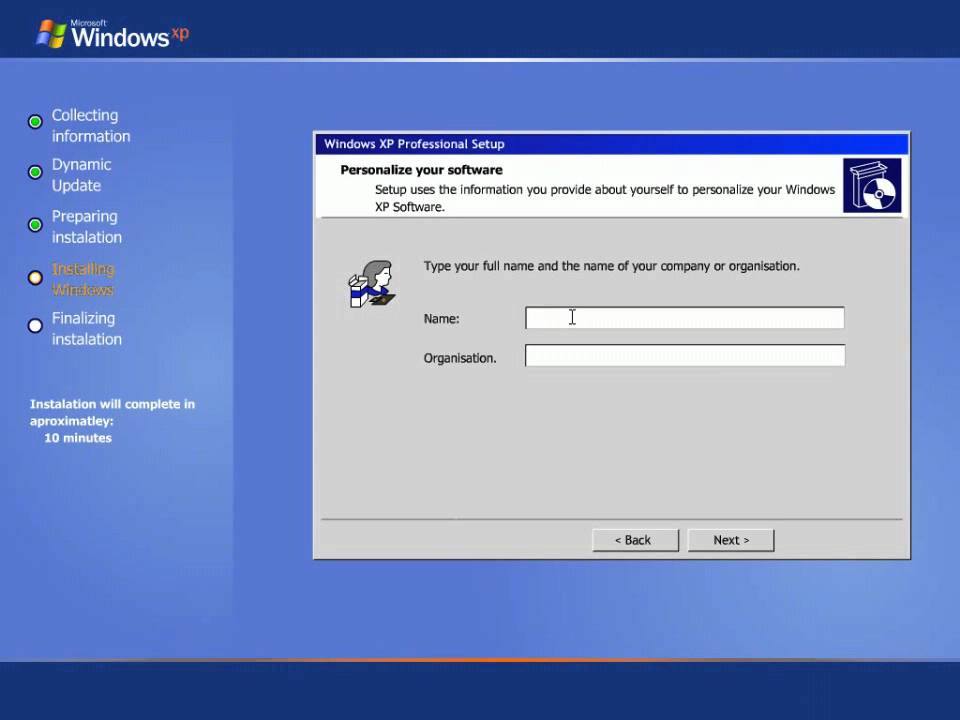Click the Windows XP flag logo

point(51,34)
